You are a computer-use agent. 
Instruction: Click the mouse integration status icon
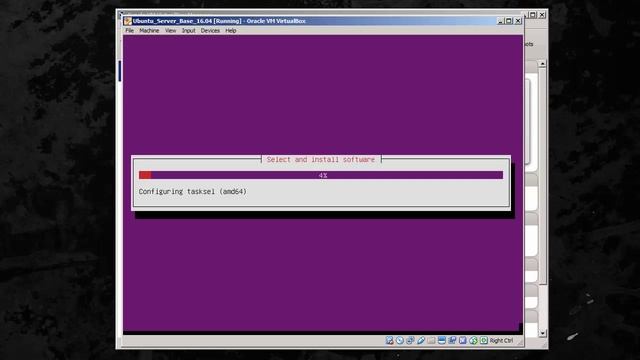pyautogui.click(x=473, y=340)
